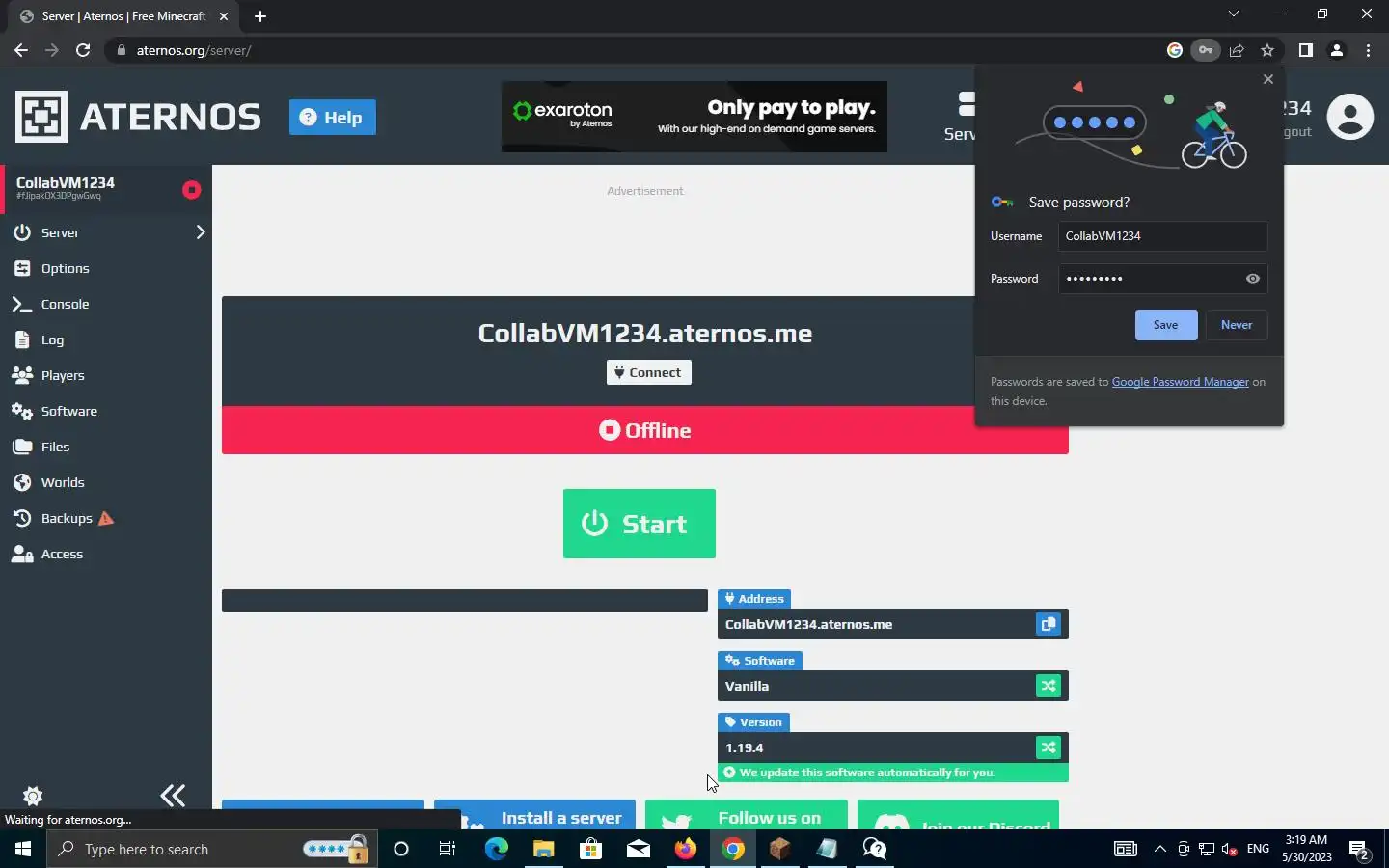Click the CollabVM1234 server name in sidebar
The width and height of the screenshot is (1389, 868).
(66, 182)
